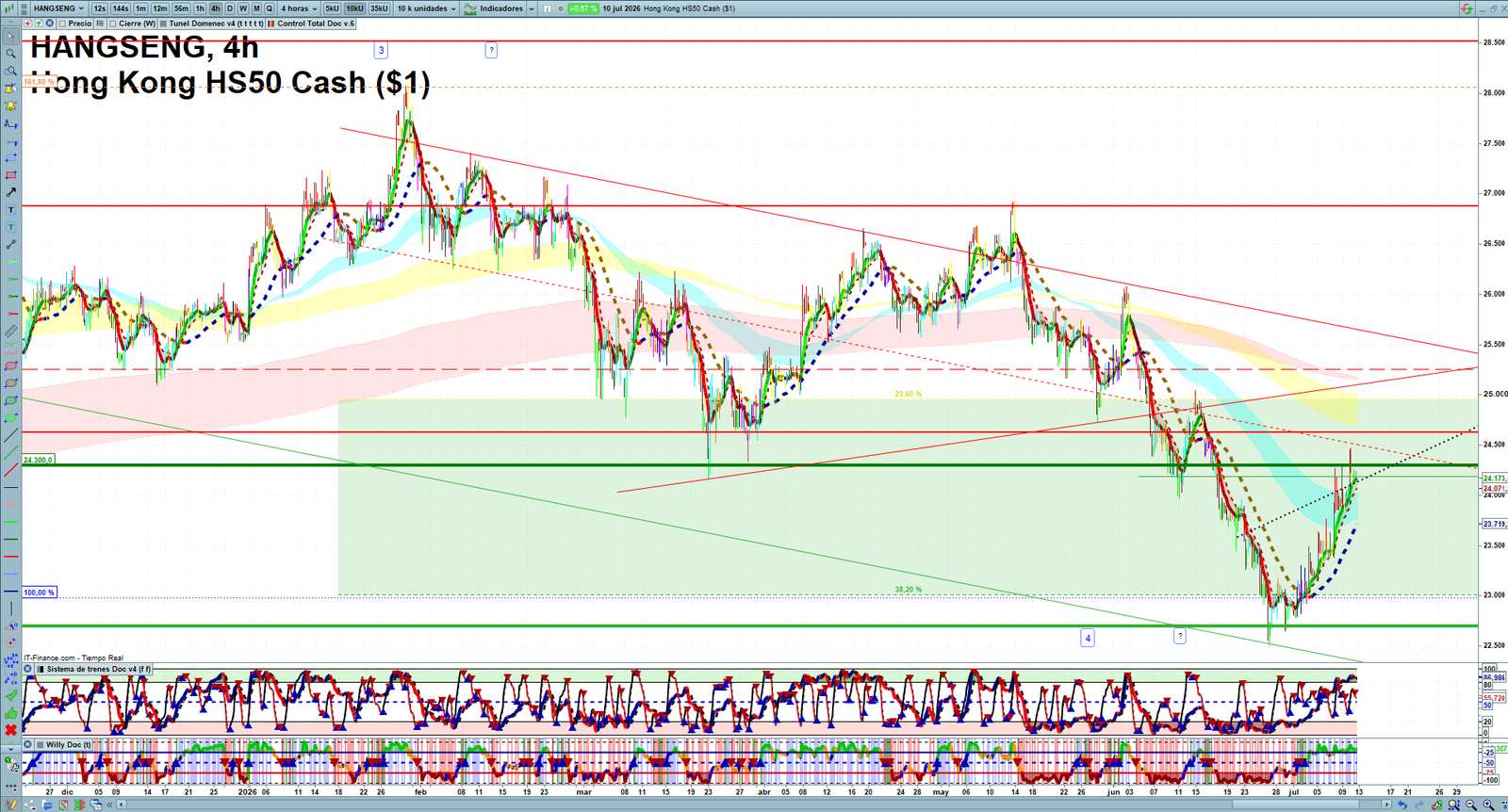Choose the segment line drawing tool
Screen dimensions: 1508x812
[x=11, y=244]
